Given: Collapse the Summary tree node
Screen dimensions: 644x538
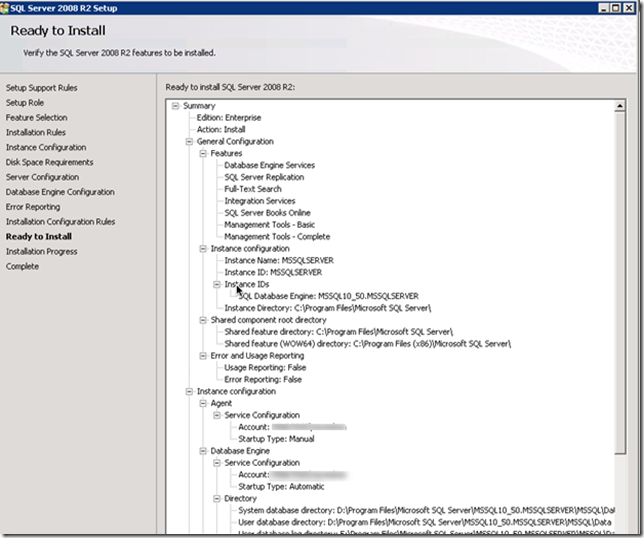Looking at the screenshot, I should (175, 106).
